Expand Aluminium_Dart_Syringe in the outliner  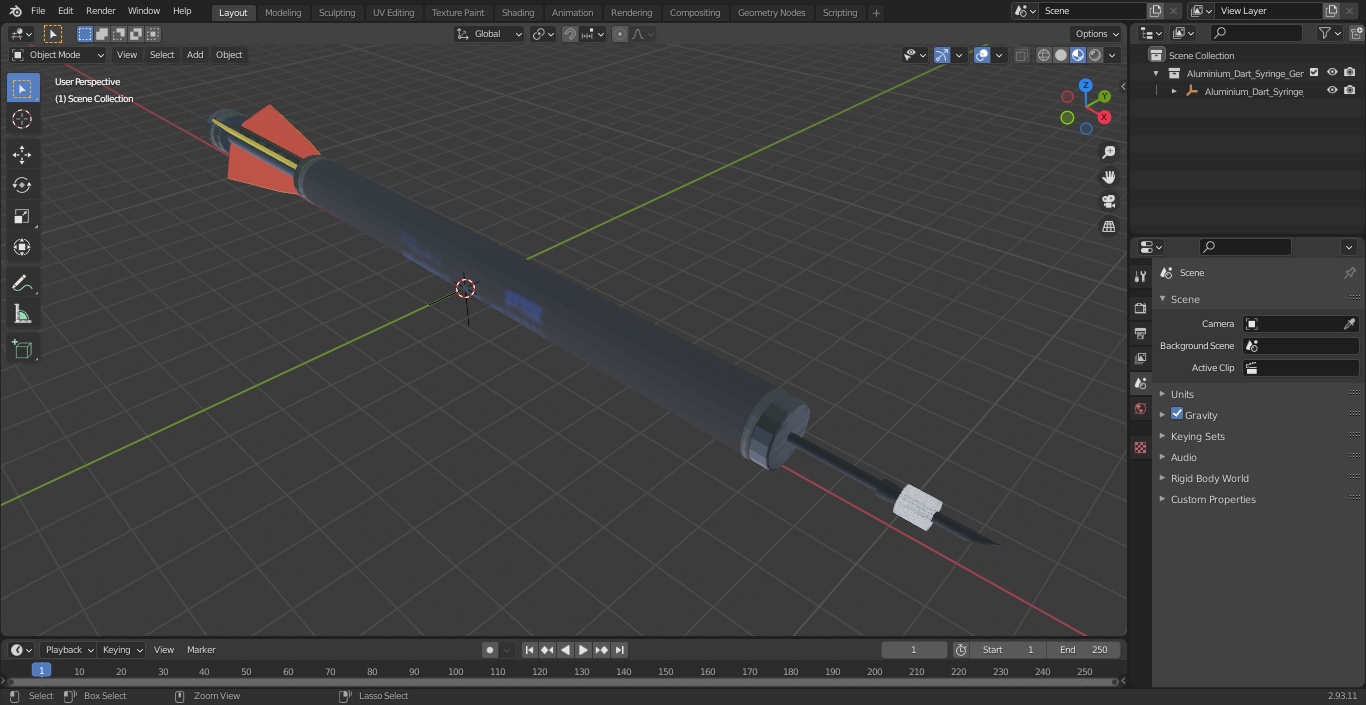point(1174,91)
